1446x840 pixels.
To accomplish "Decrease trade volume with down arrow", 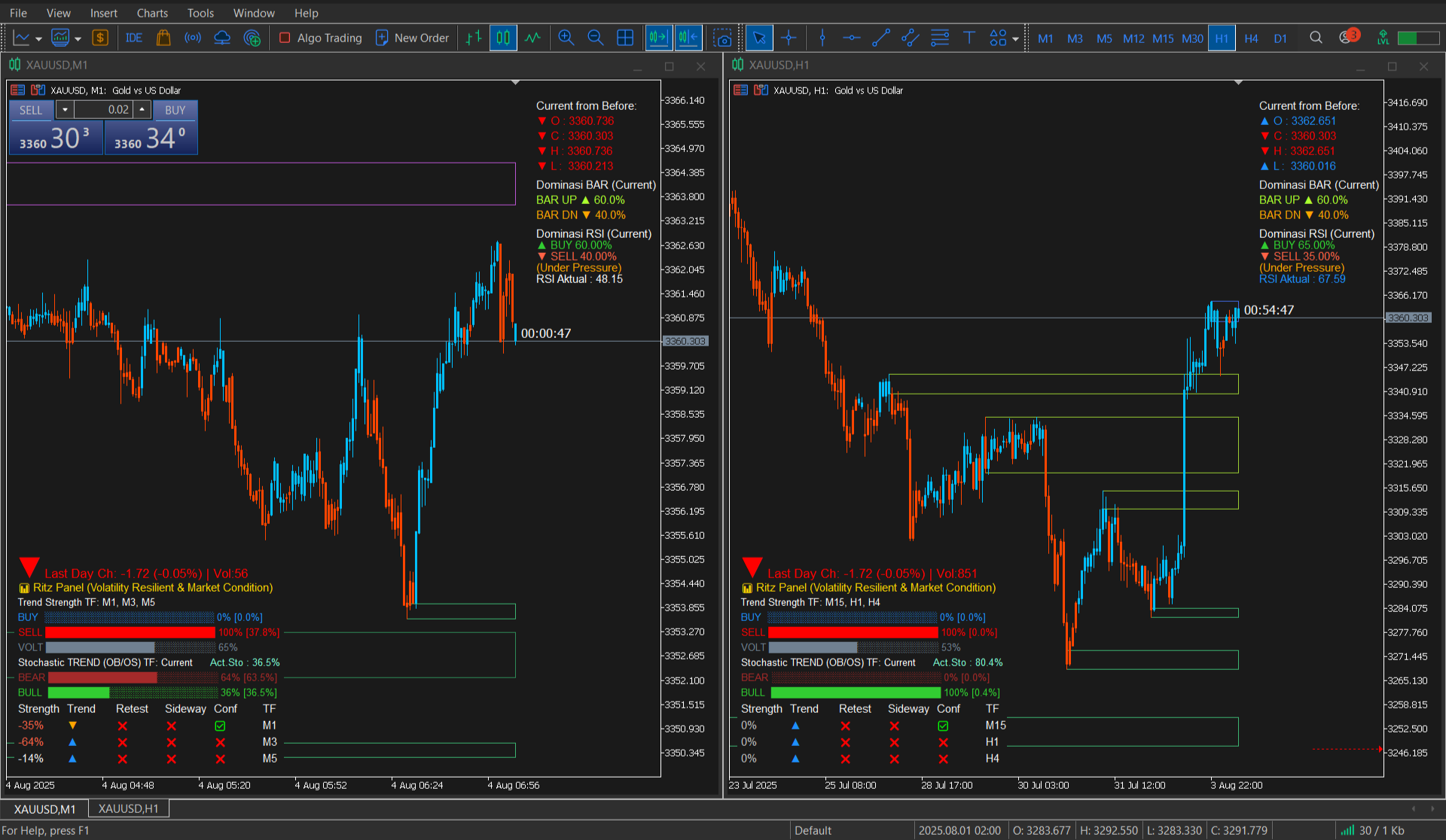I will (65, 110).
